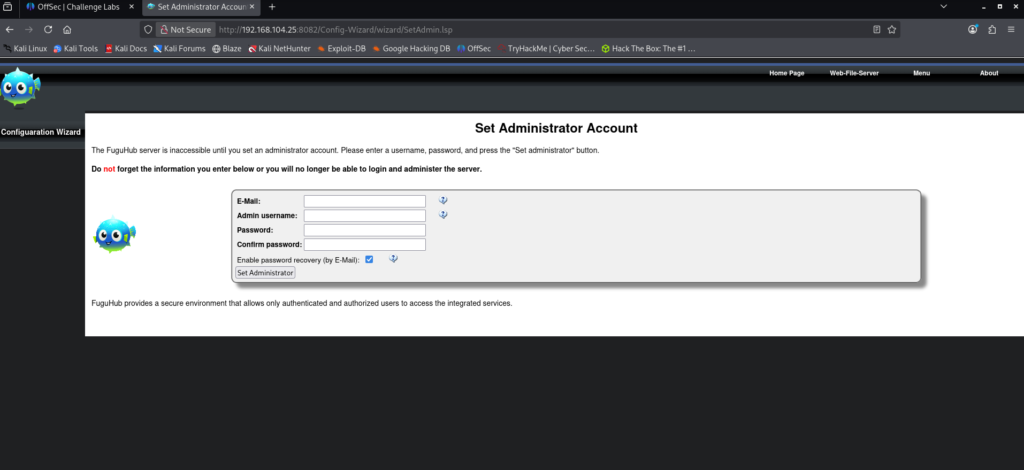Click the browser back arrow
The height and width of the screenshot is (470, 1024).
point(10,30)
